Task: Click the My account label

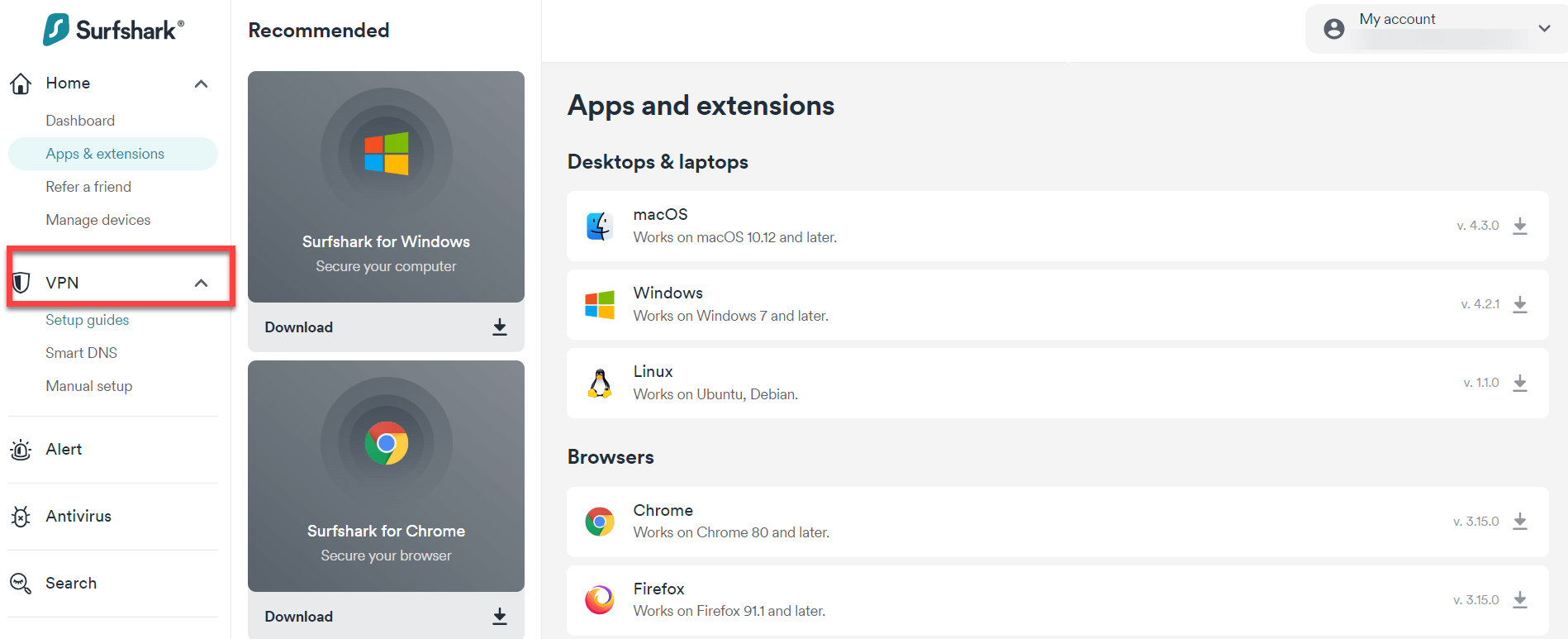Action: click(x=1397, y=19)
